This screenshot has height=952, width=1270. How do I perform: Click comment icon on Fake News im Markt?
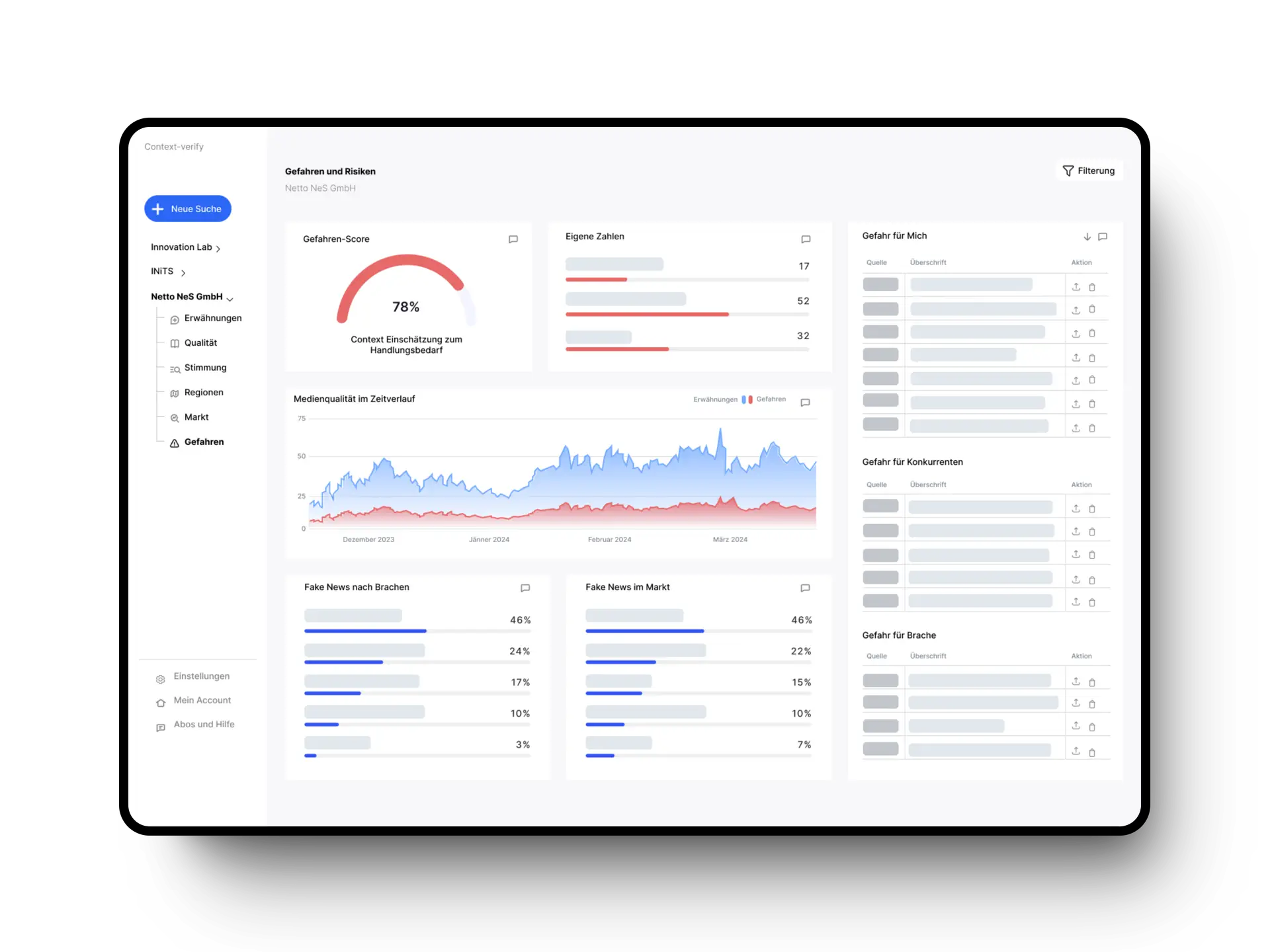(x=805, y=588)
